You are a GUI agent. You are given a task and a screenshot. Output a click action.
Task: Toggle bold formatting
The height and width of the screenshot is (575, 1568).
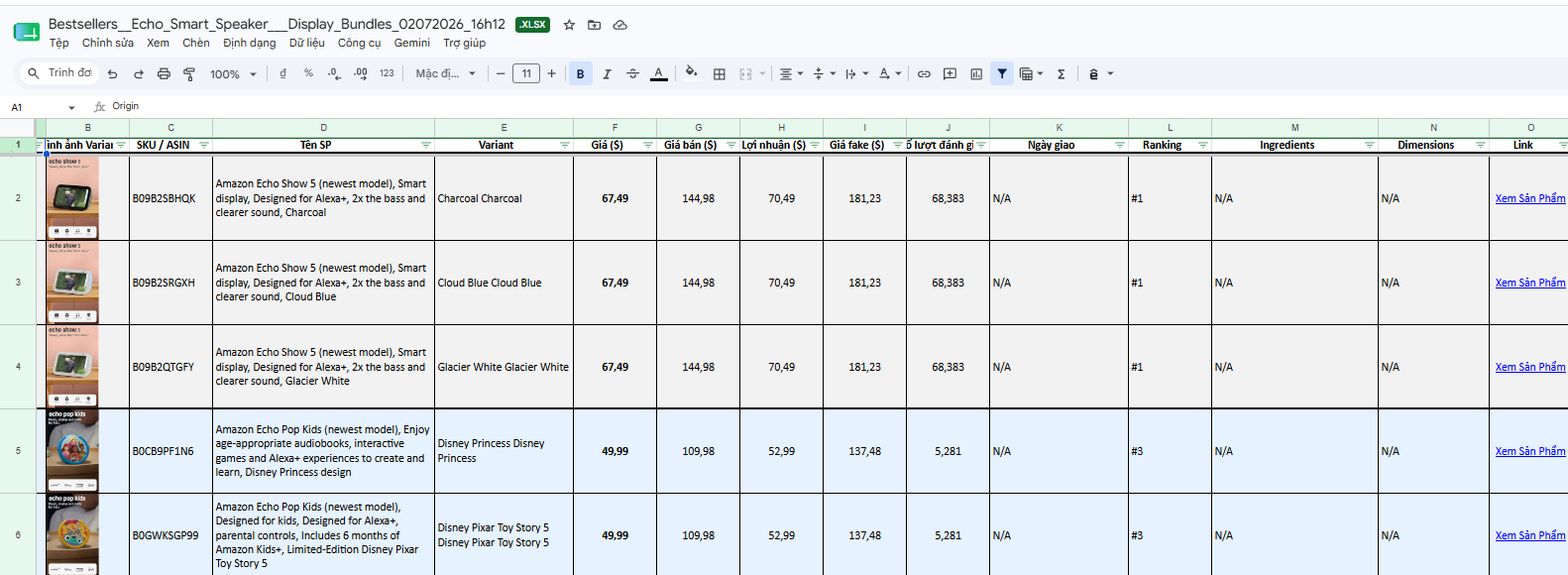click(580, 73)
